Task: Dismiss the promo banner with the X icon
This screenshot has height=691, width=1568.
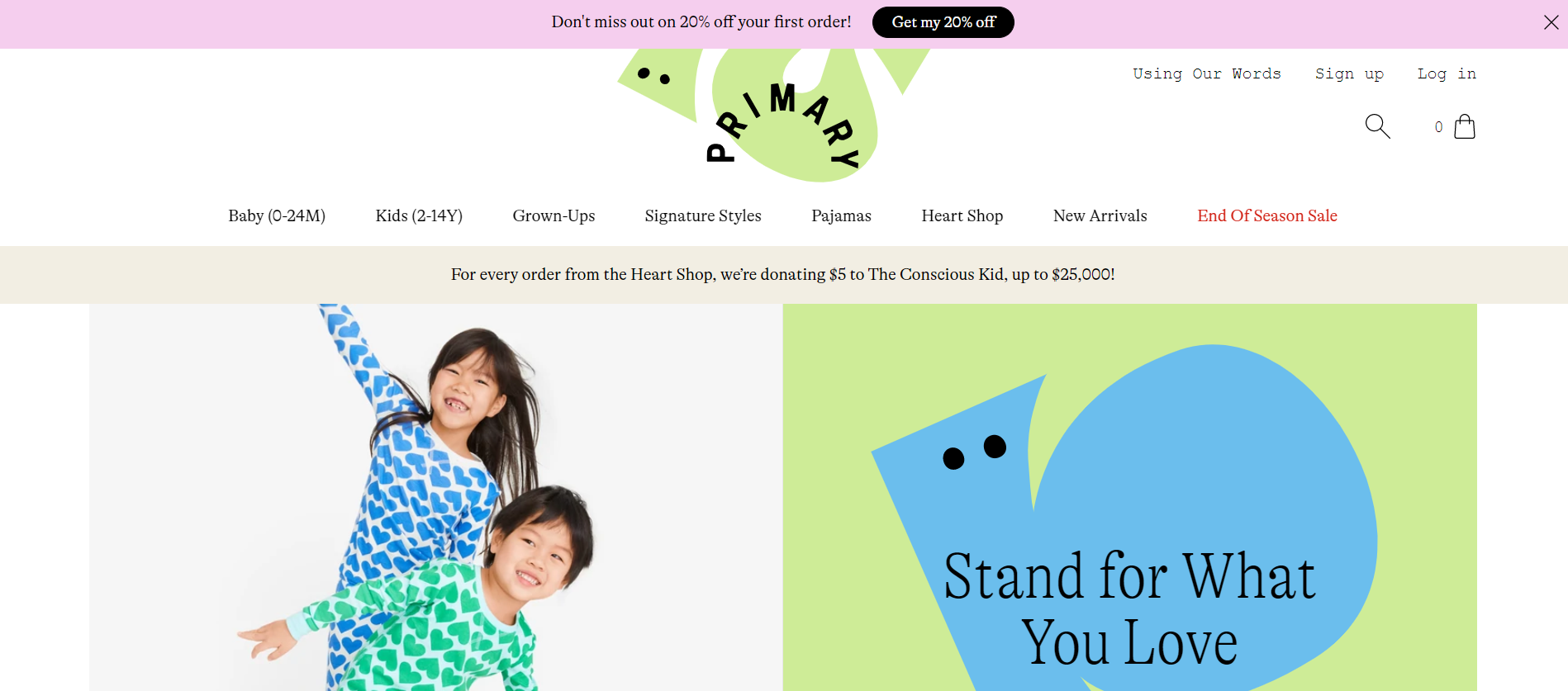Action: click(1551, 22)
